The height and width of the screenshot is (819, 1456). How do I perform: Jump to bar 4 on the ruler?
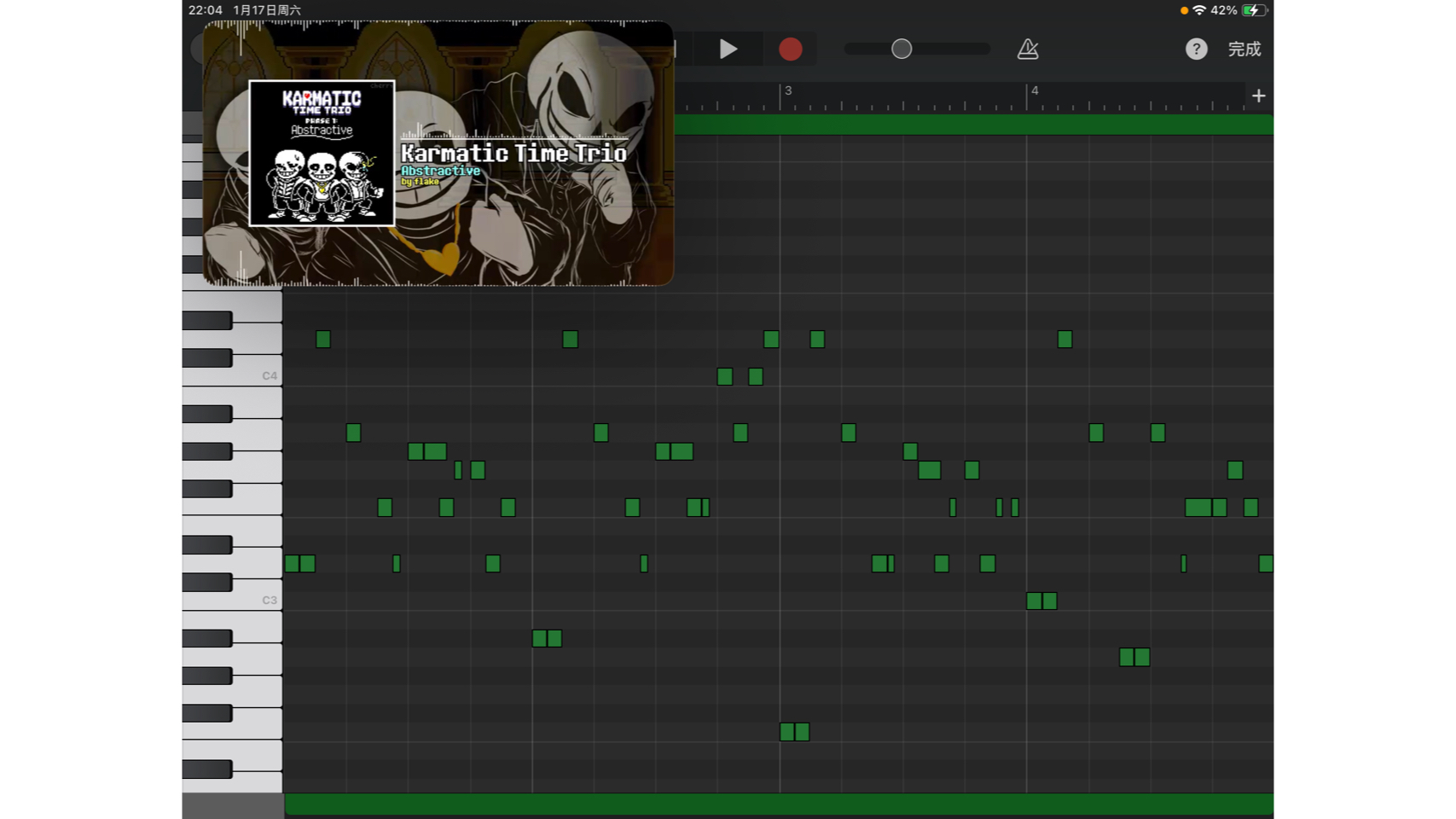1035,90
